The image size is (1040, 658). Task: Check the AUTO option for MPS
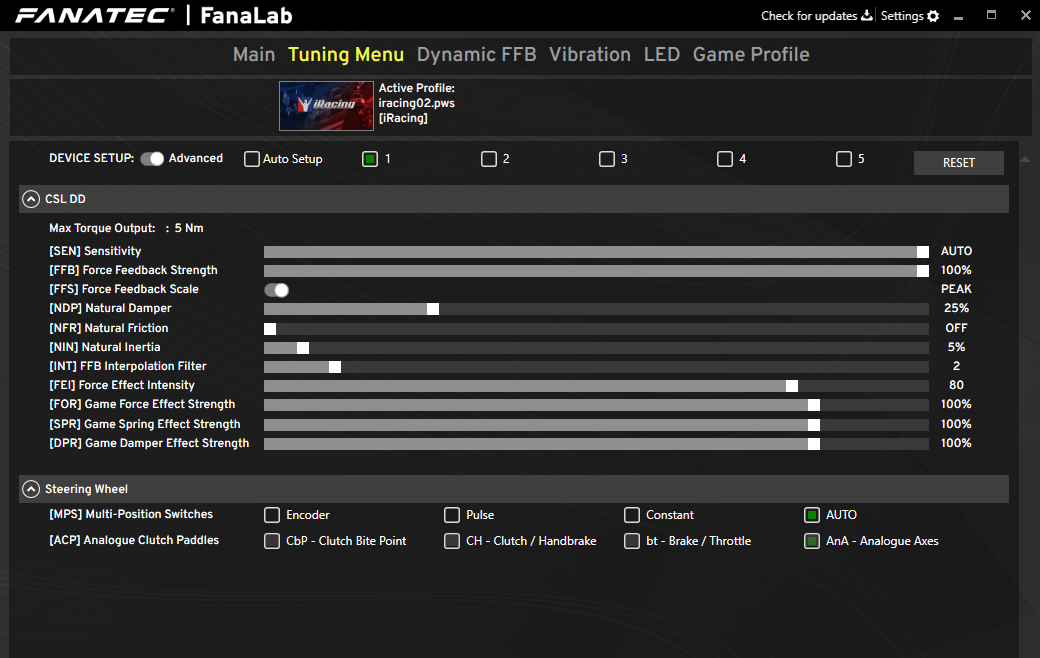pos(812,515)
